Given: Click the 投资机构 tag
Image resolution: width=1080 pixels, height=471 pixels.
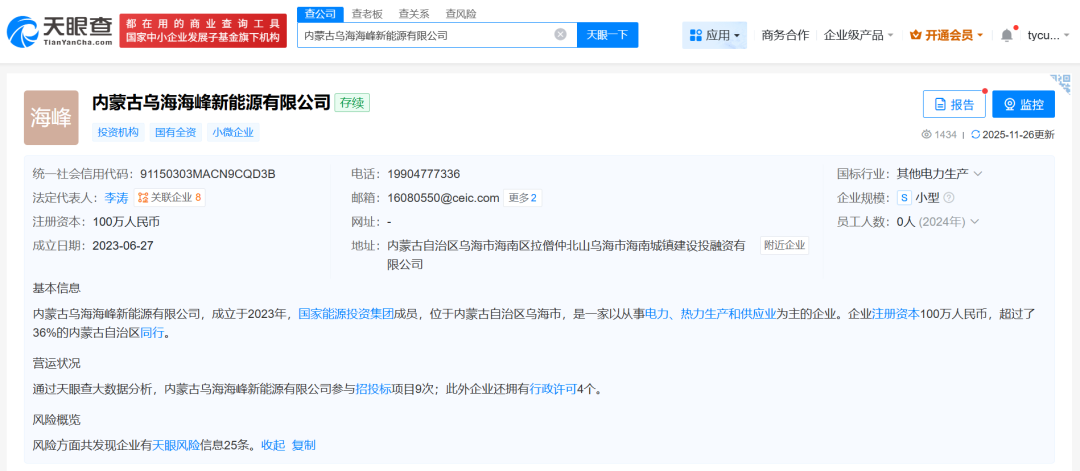Looking at the screenshot, I should 118,132.
